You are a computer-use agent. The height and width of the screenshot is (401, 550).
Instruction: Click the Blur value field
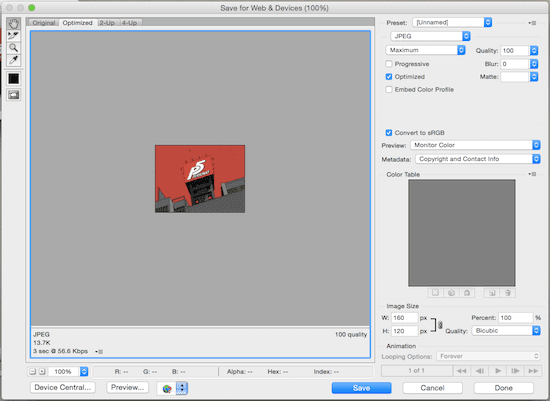[515, 64]
